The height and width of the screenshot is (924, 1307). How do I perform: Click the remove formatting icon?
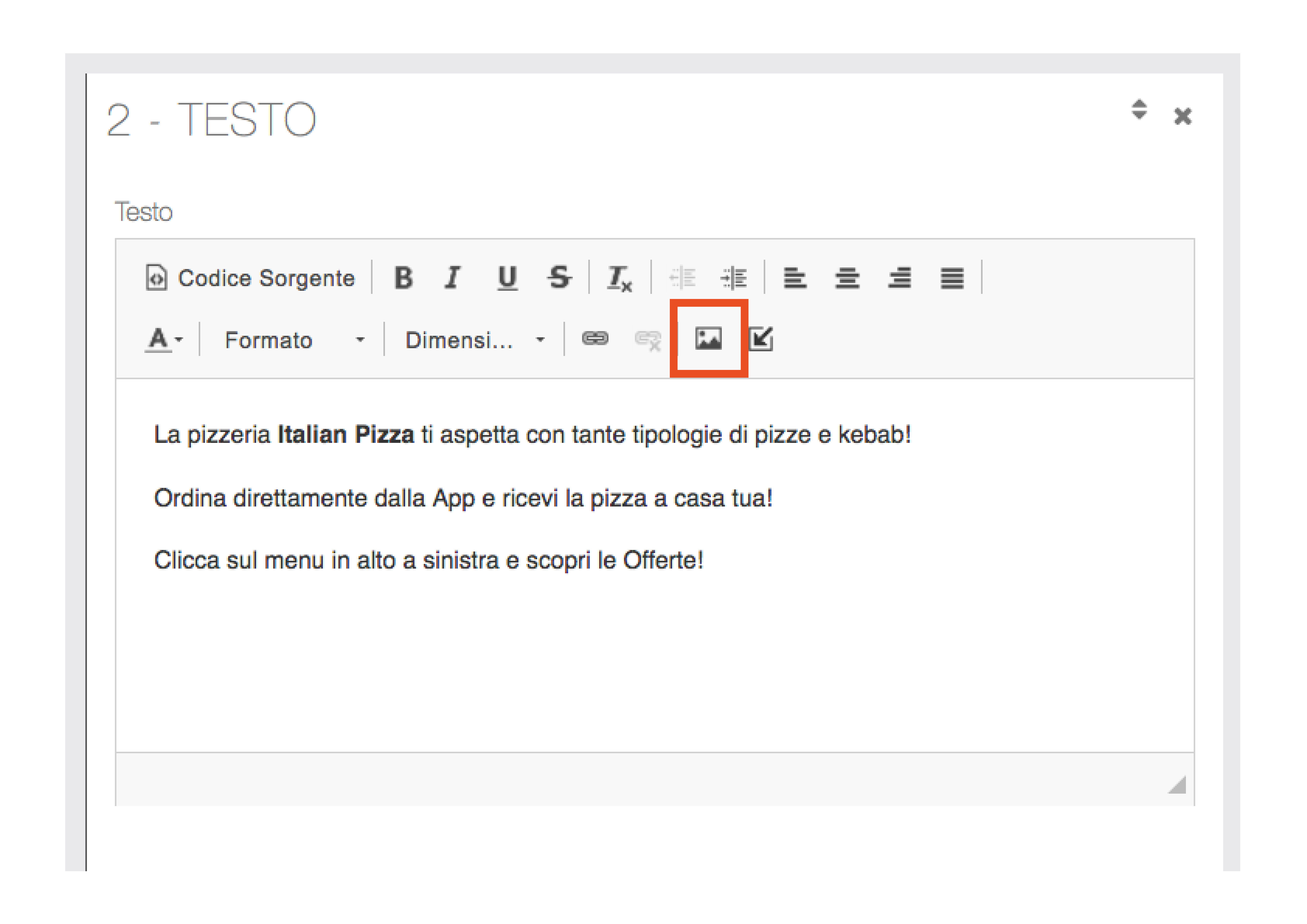click(x=619, y=279)
